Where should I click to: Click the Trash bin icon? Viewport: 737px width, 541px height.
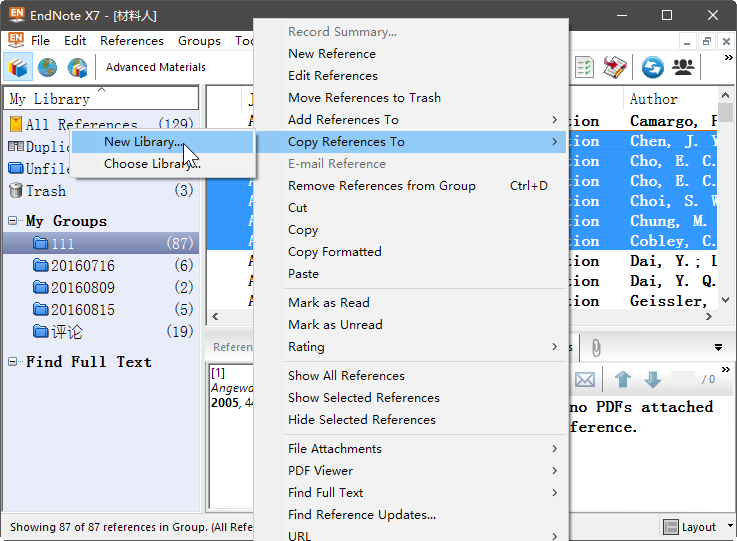click(x=16, y=190)
